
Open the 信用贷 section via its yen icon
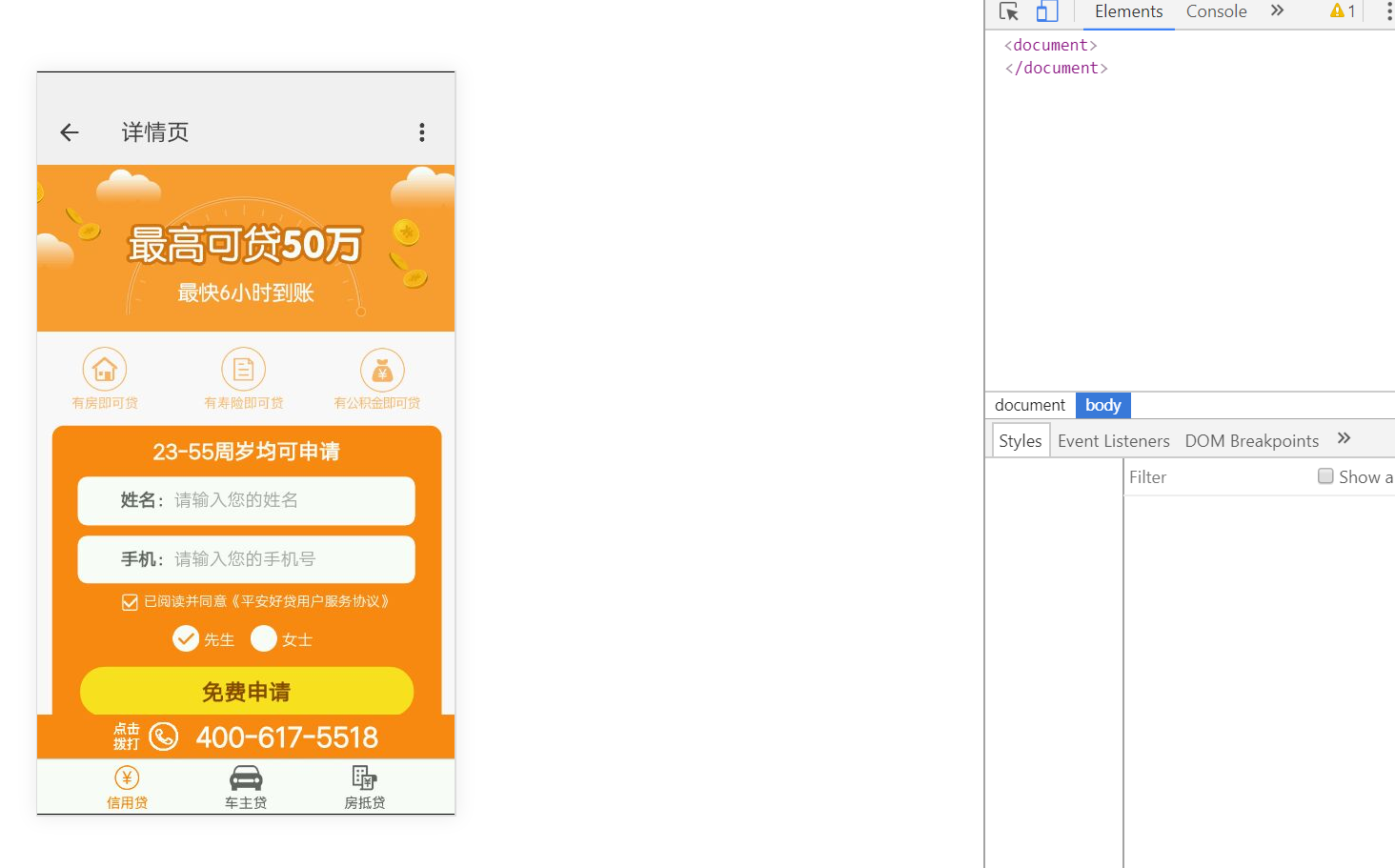[127, 777]
